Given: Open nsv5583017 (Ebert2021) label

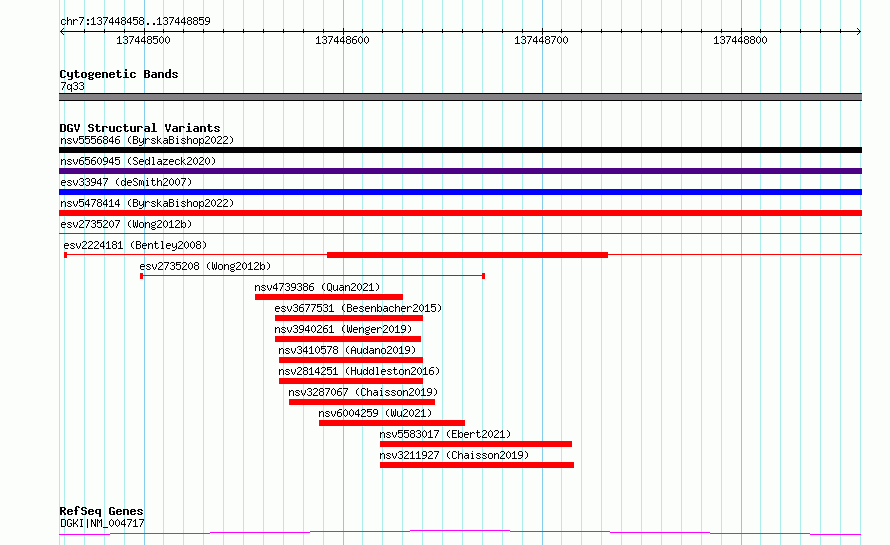Looking at the screenshot, I should click(x=446, y=434).
